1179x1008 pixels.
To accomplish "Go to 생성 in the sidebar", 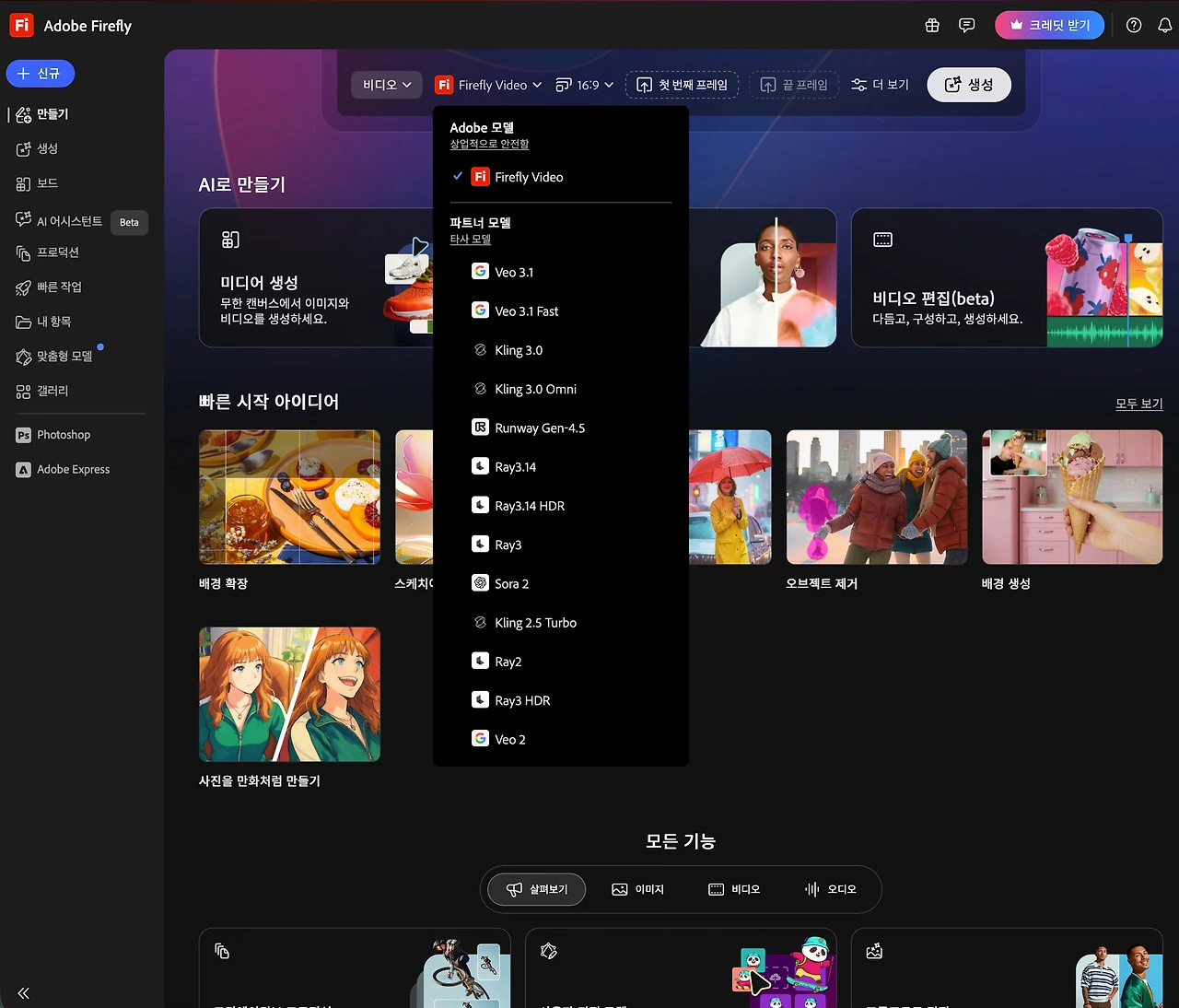I will click(x=37, y=148).
